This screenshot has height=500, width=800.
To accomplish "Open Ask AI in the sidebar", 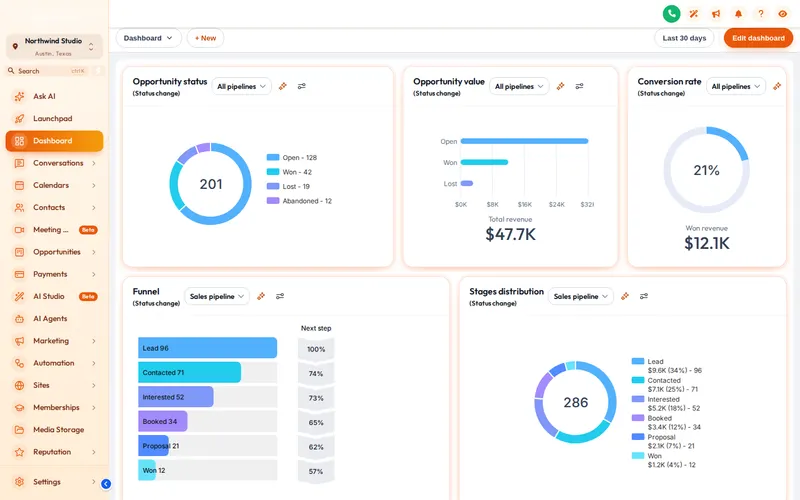I will (54, 96).
